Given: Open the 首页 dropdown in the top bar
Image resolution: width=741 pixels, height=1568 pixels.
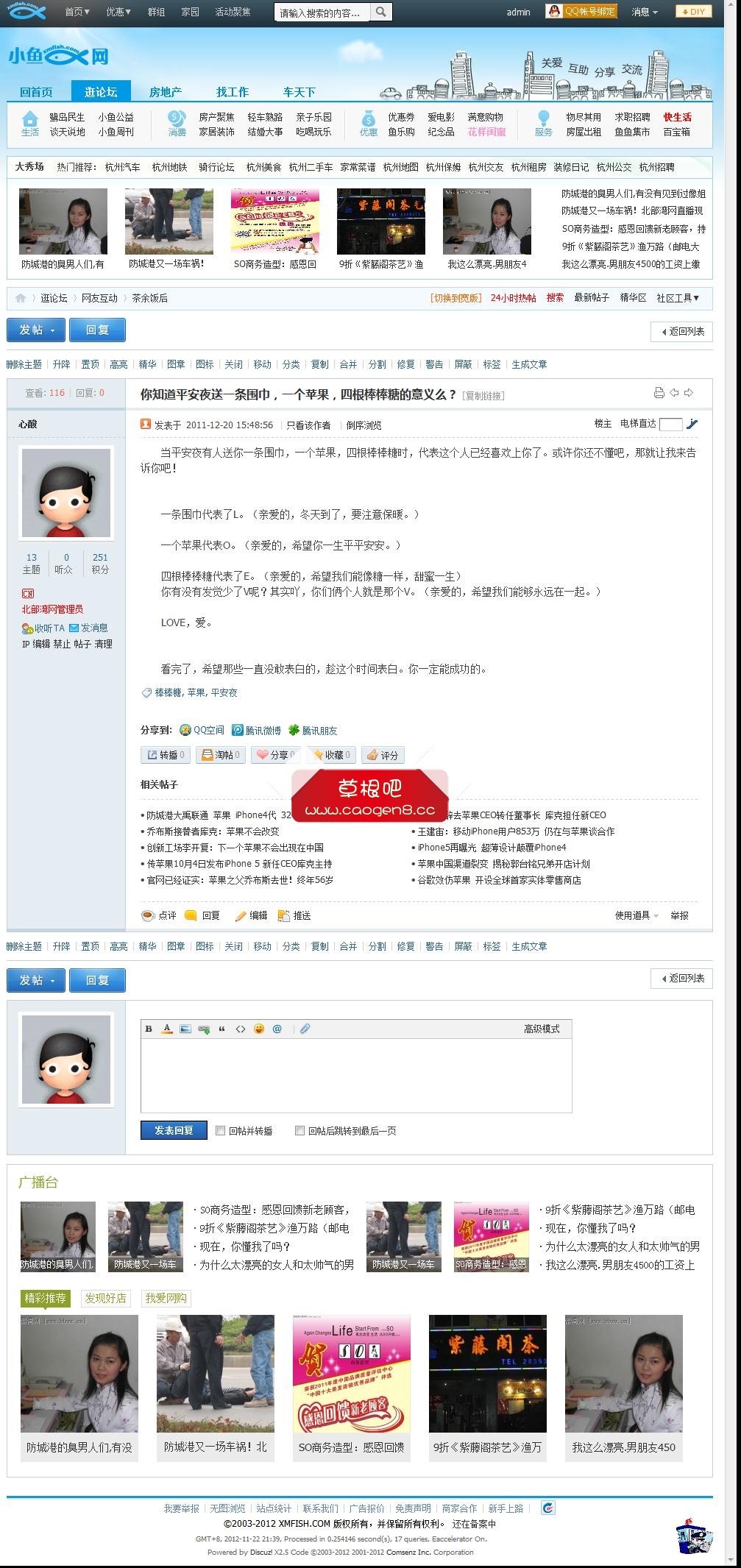Looking at the screenshot, I should (x=77, y=12).
